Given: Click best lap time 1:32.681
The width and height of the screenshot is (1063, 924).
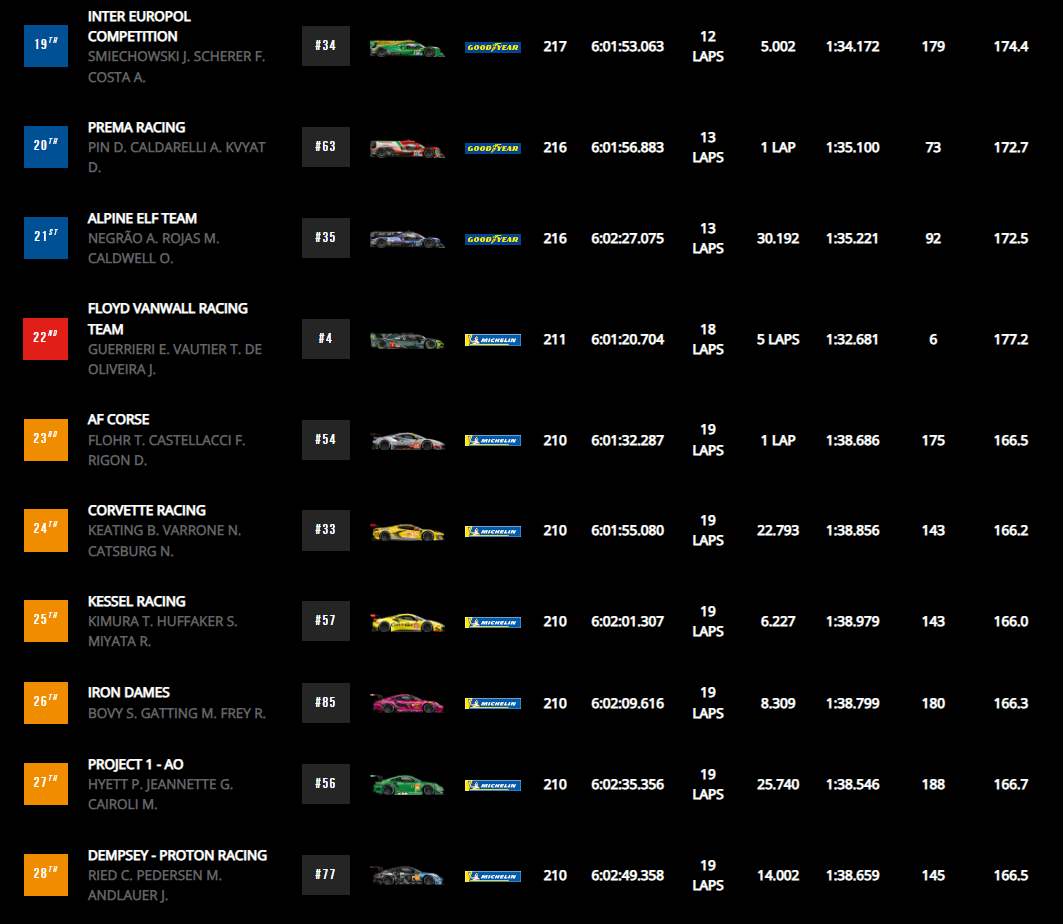Looking at the screenshot, I should [x=852, y=340].
